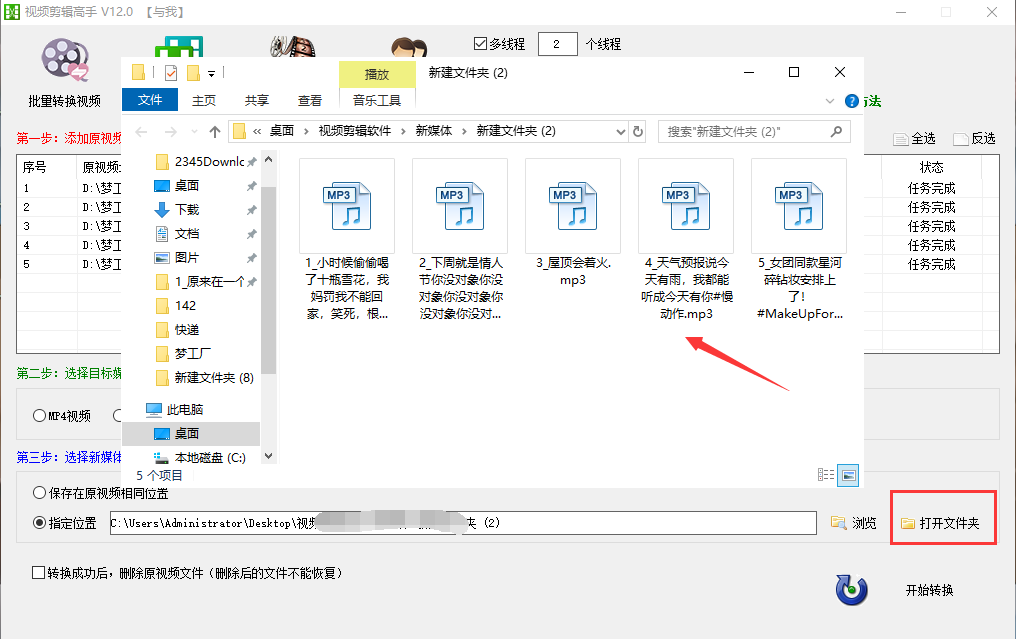The height and width of the screenshot is (639, 1016).
Task: Open 图片 in the navigation pane
Action: [x=187, y=257]
